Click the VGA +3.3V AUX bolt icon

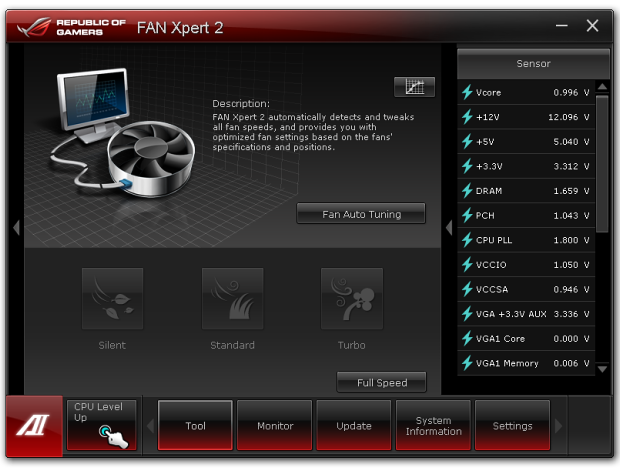point(467,313)
